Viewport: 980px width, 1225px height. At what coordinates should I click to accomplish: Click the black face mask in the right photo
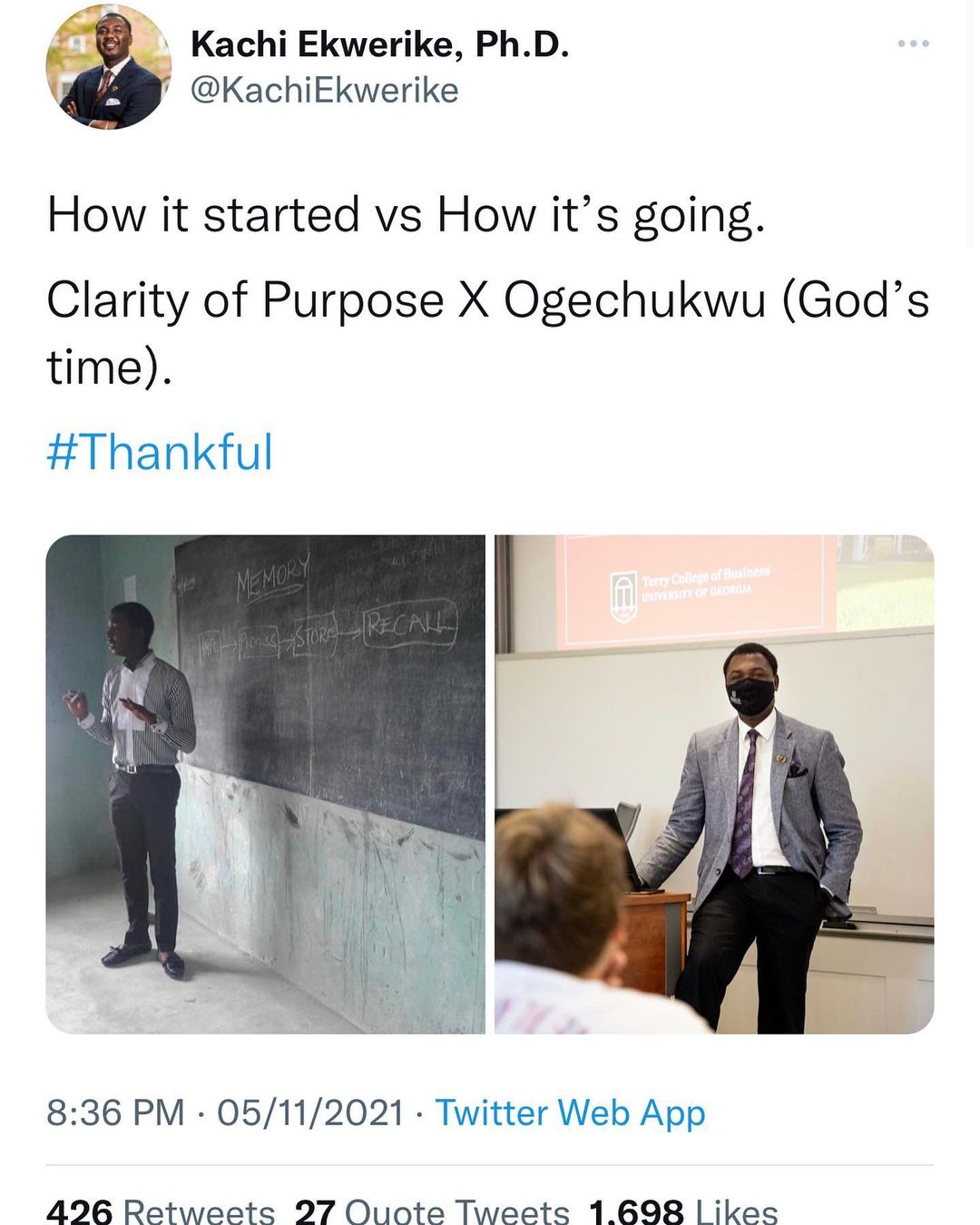coord(751,696)
